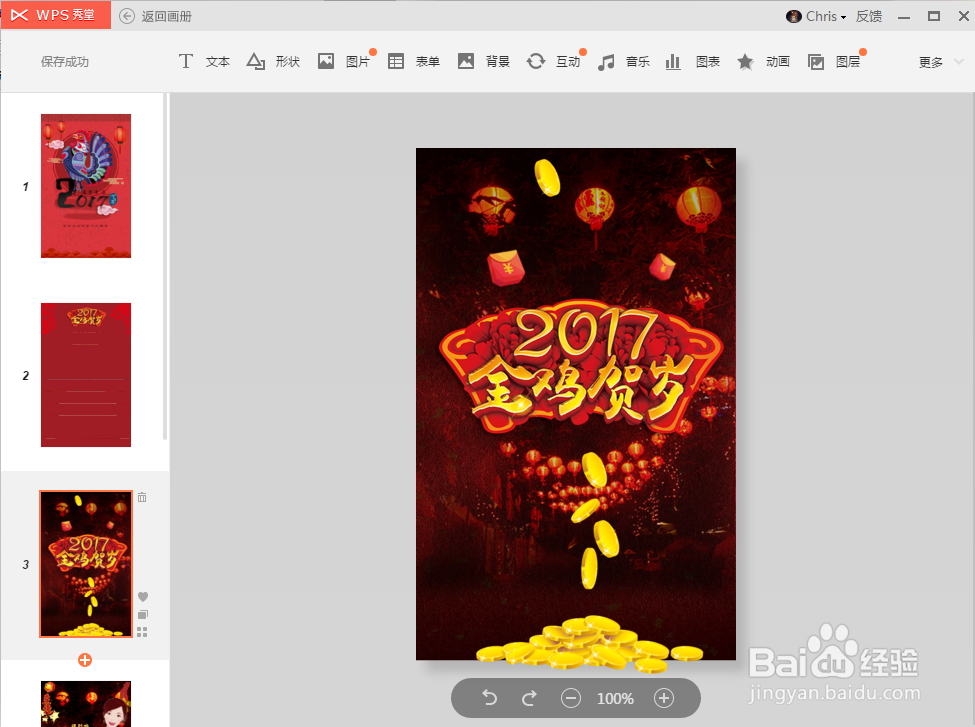Image resolution: width=975 pixels, height=727 pixels.
Task: Select page 3 金鸡贺岁 thumbnail
Action: pyautogui.click(x=86, y=564)
